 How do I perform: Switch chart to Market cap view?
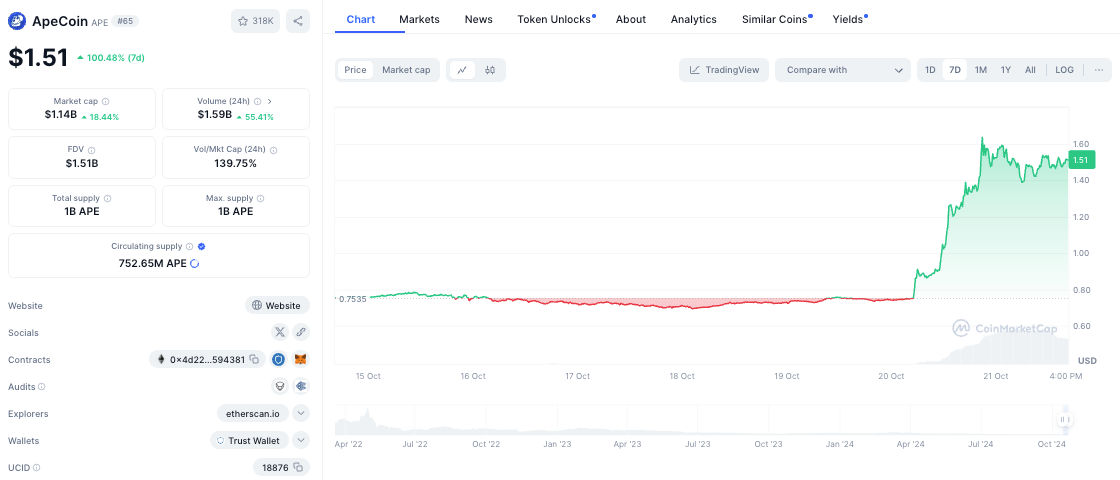pos(406,70)
